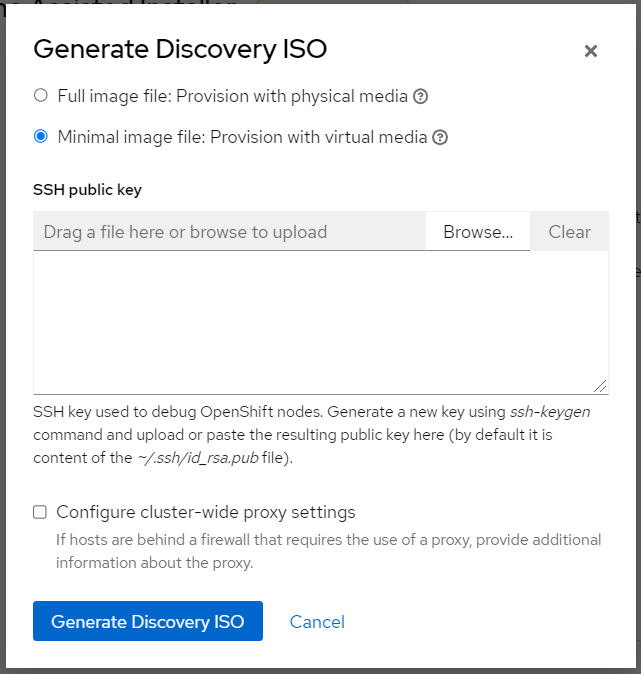Clear the uploaded SSH key file

click(569, 232)
